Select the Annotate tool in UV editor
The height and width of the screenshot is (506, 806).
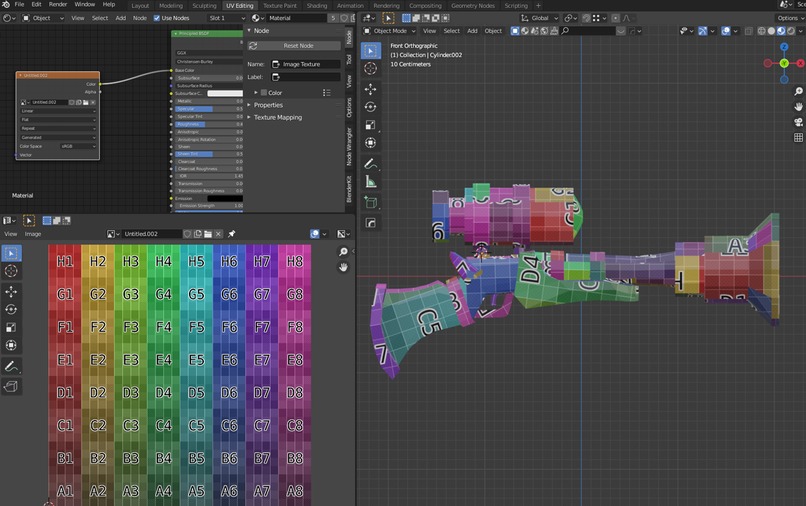[x=11, y=367]
